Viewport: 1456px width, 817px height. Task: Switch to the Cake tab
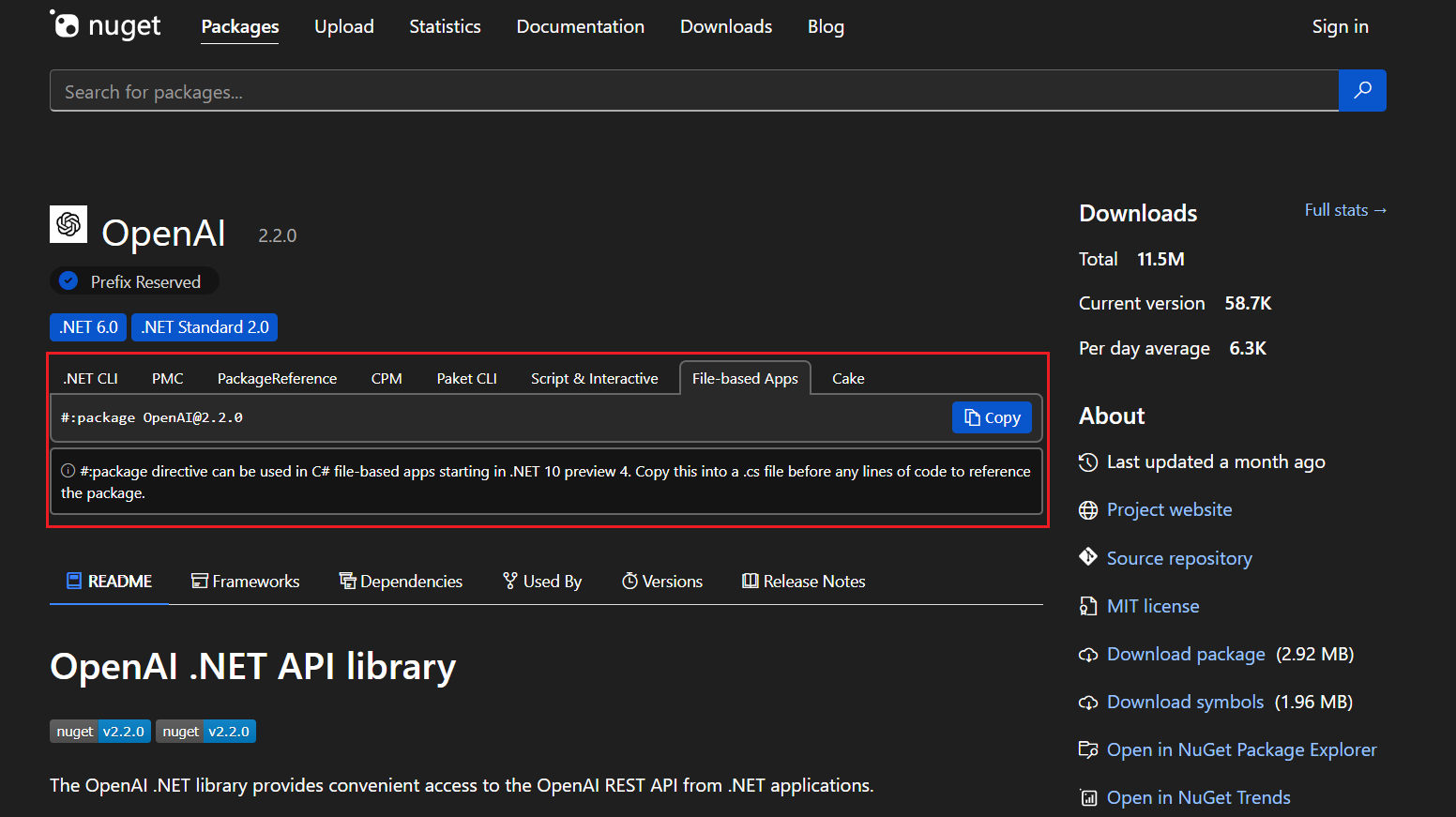tap(848, 378)
